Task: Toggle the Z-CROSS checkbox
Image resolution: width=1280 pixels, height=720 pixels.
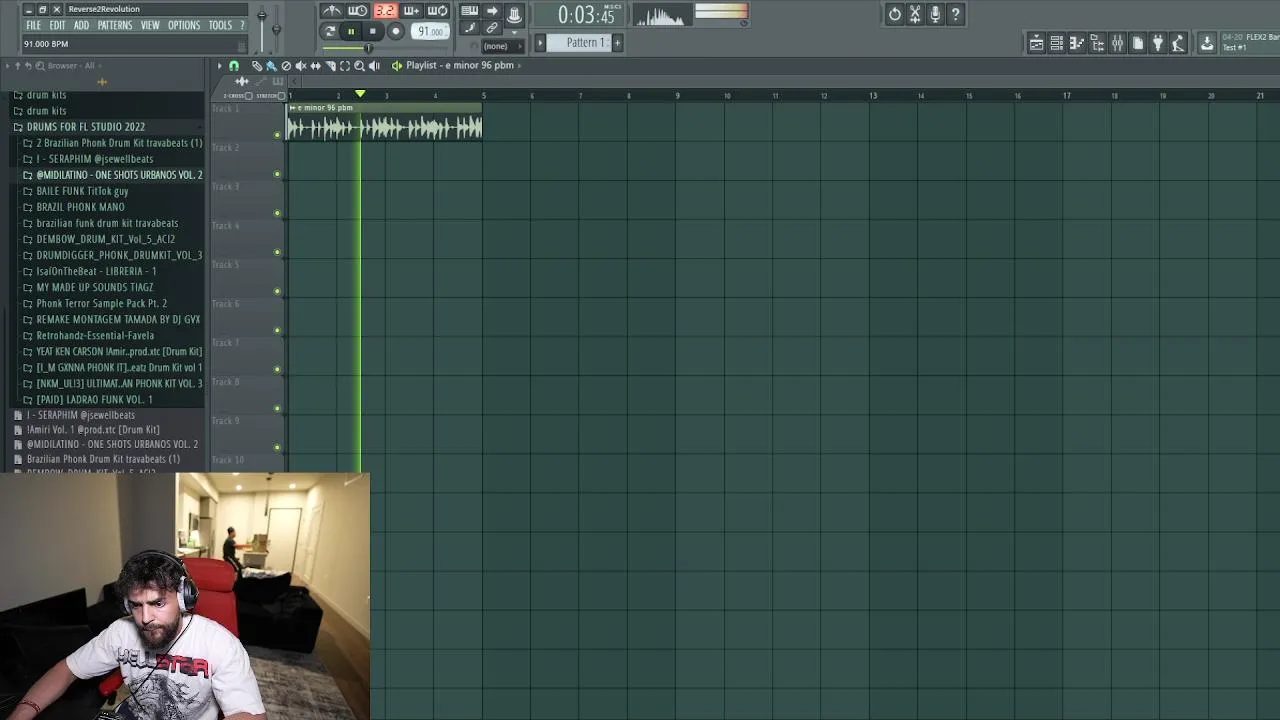Action: pos(249,96)
